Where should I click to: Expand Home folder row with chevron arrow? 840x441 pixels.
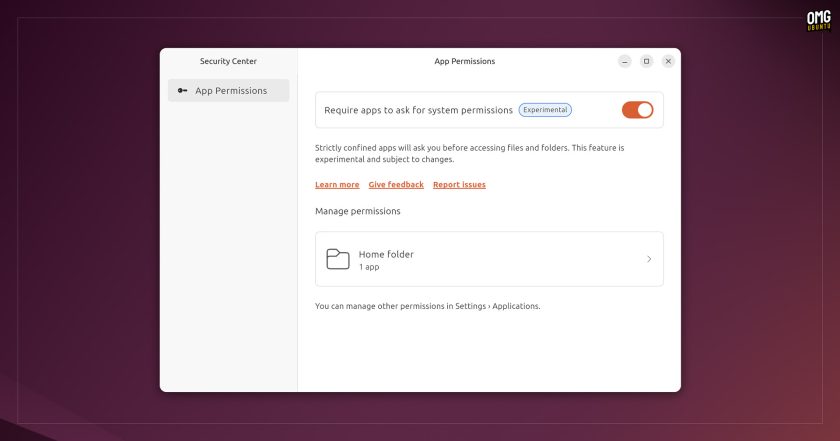[x=649, y=259]
